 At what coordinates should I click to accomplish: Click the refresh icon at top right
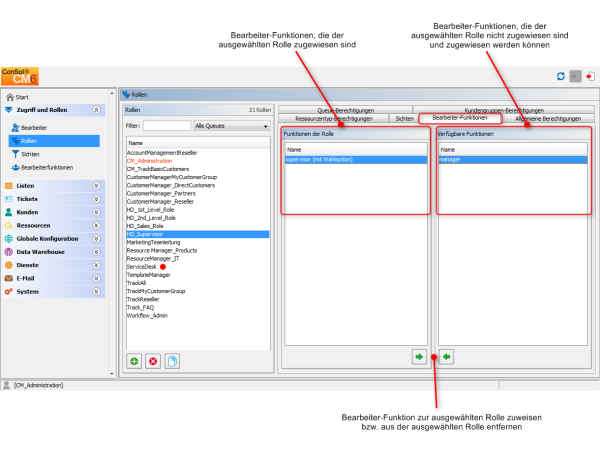click(560, 76)
